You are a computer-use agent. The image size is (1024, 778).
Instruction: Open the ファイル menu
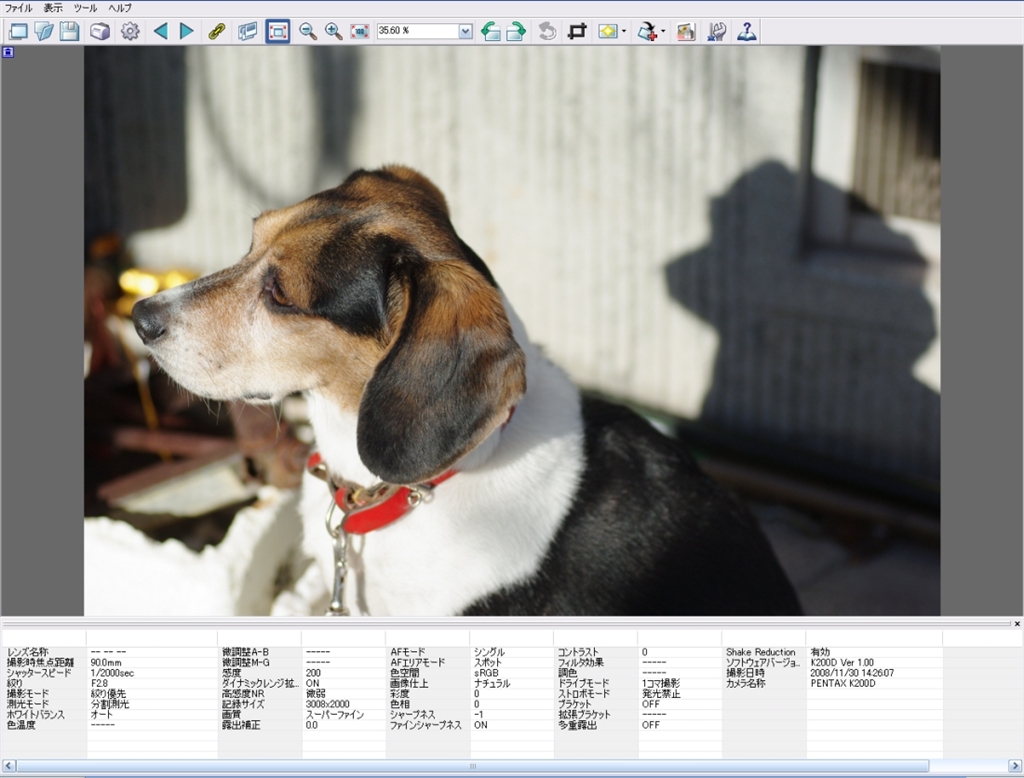point(18,8)
